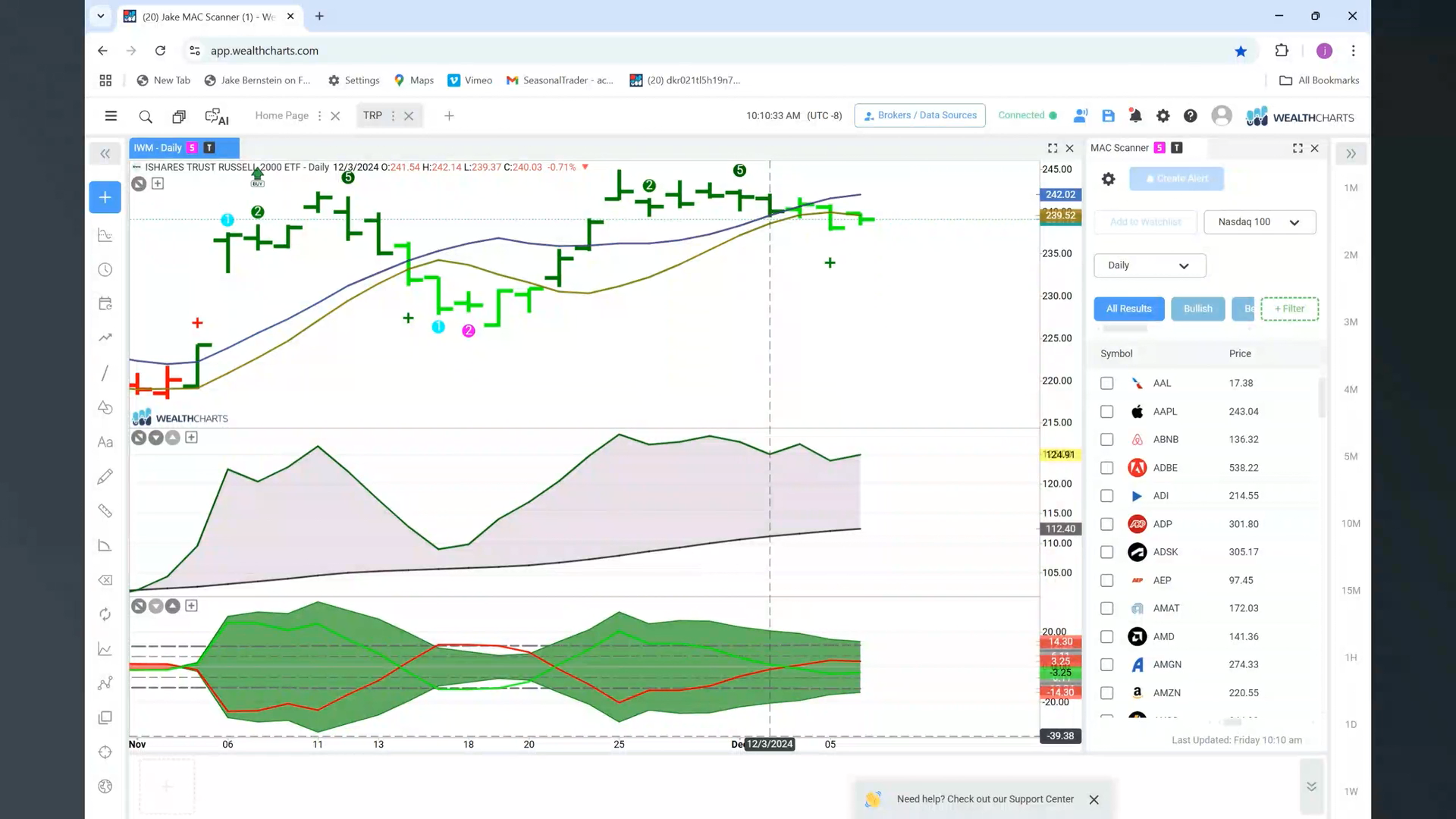The width and height of the screenshot is (1456, 819).
Task: Click the filter buttons horizontal scrollbar
Action: [x=1125, y=329]
